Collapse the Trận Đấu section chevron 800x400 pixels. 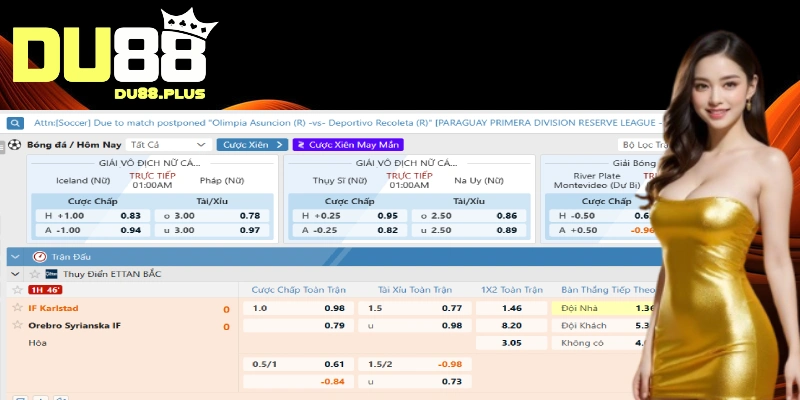[17, 257]
